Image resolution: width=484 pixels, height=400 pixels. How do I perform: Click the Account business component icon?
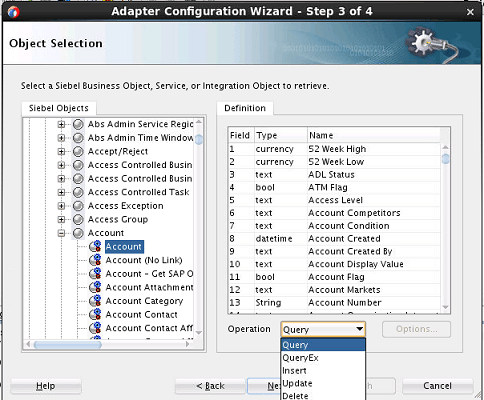coord(95,246)
